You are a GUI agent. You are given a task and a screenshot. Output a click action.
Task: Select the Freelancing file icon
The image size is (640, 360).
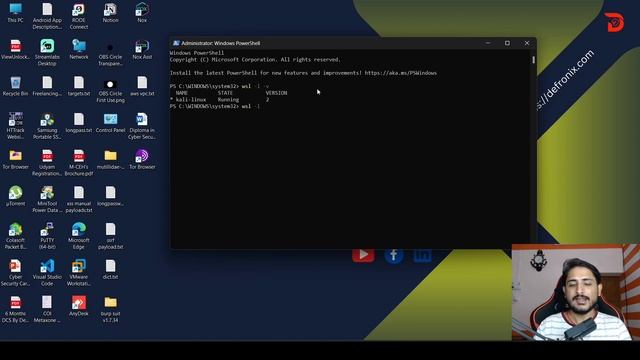[x=47, y=86]
